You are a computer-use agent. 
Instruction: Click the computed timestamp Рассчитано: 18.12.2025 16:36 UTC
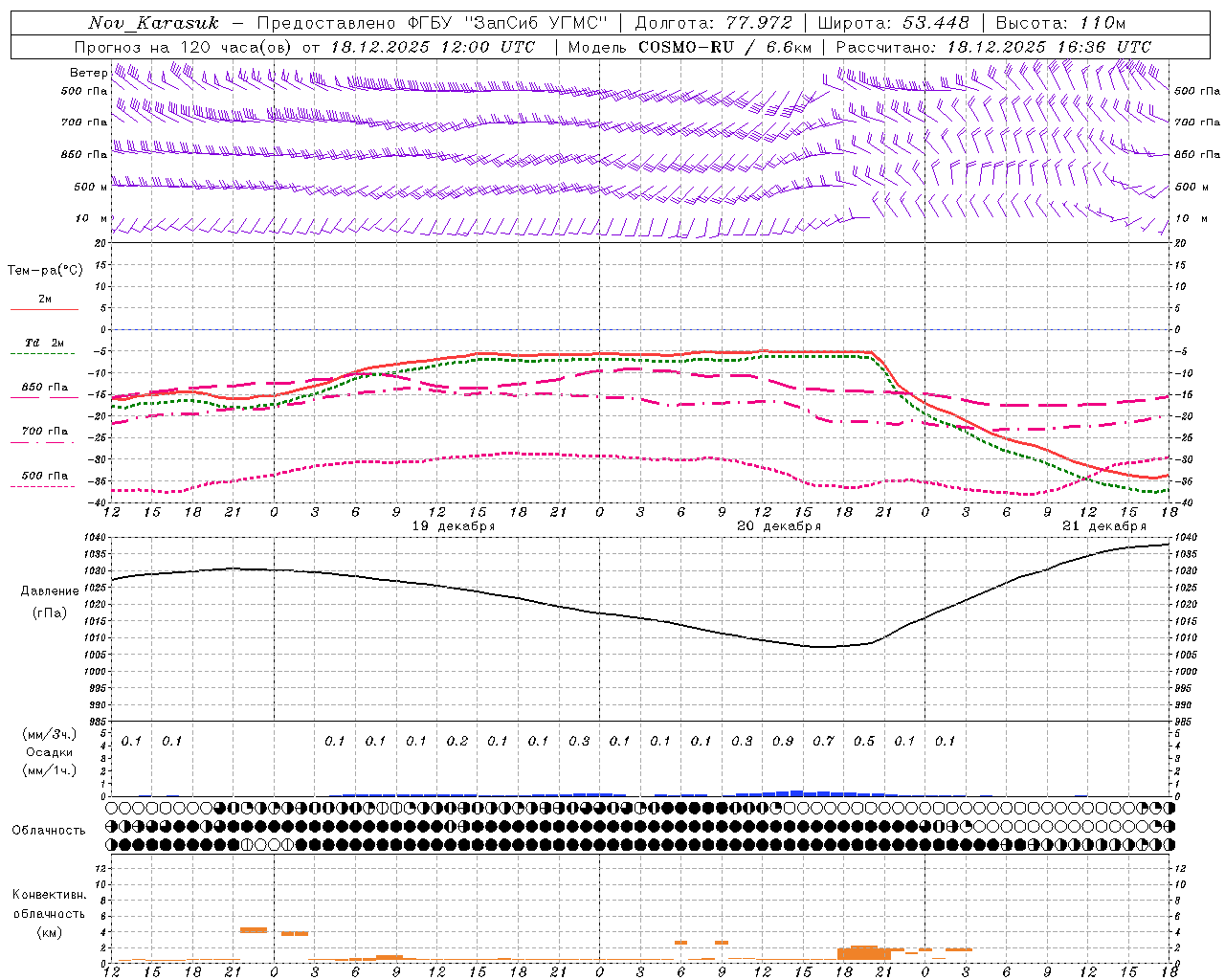[993, 47]
